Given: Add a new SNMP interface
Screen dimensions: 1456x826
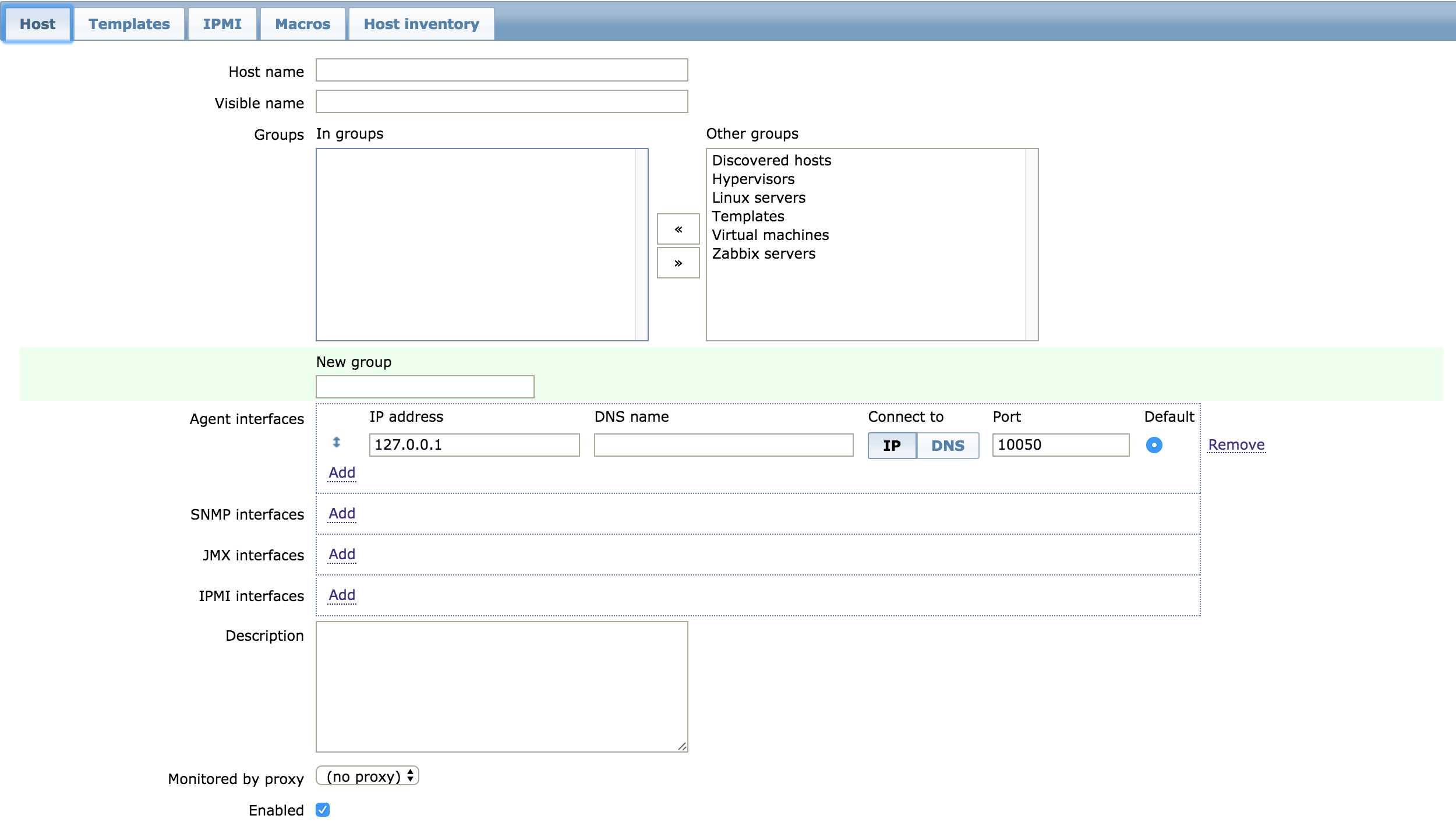Looking at the screenshot, I should [x=342, y=513].
